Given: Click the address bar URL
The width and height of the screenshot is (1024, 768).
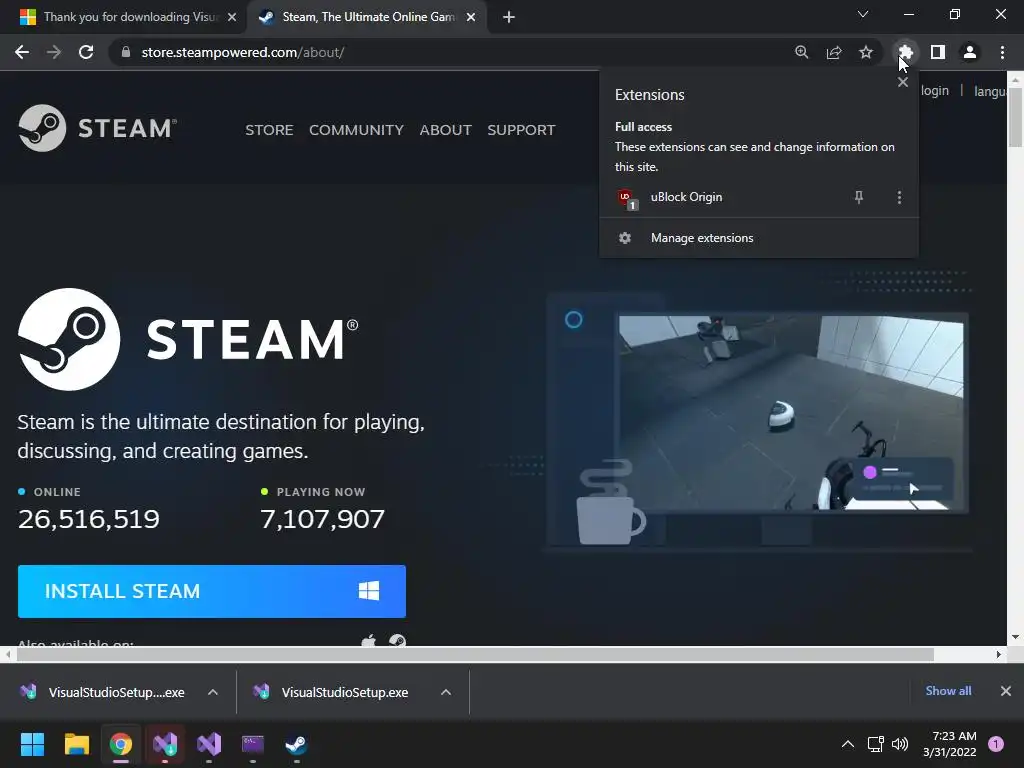Looking at the screenshot, I should point(243,52).
